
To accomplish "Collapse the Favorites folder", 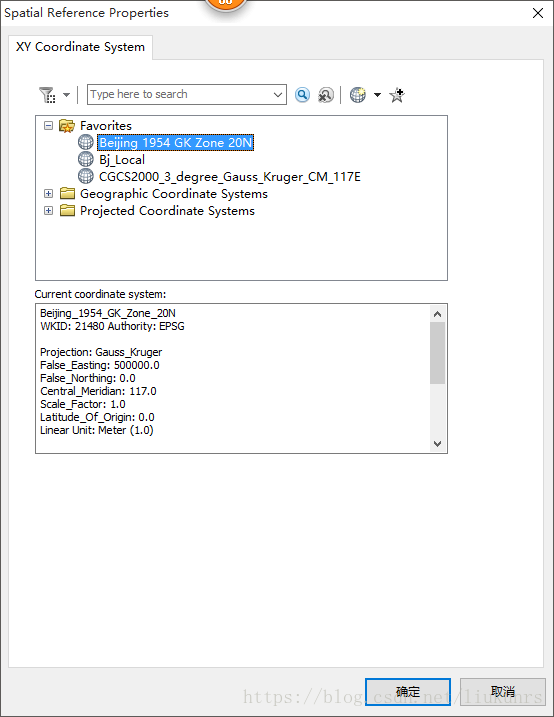I will (48, 125).
